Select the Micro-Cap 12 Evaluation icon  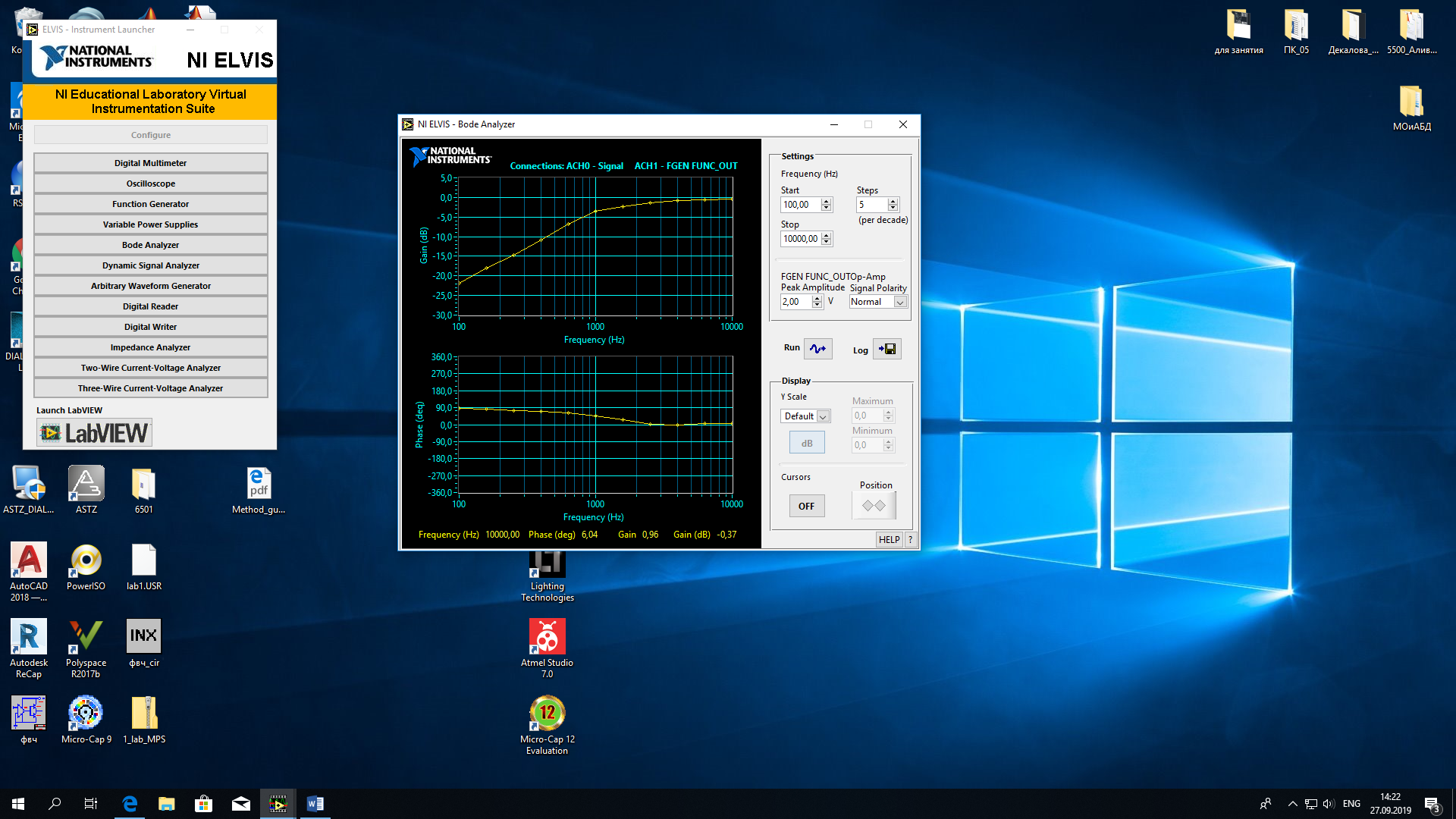click(x=547, y=726)
